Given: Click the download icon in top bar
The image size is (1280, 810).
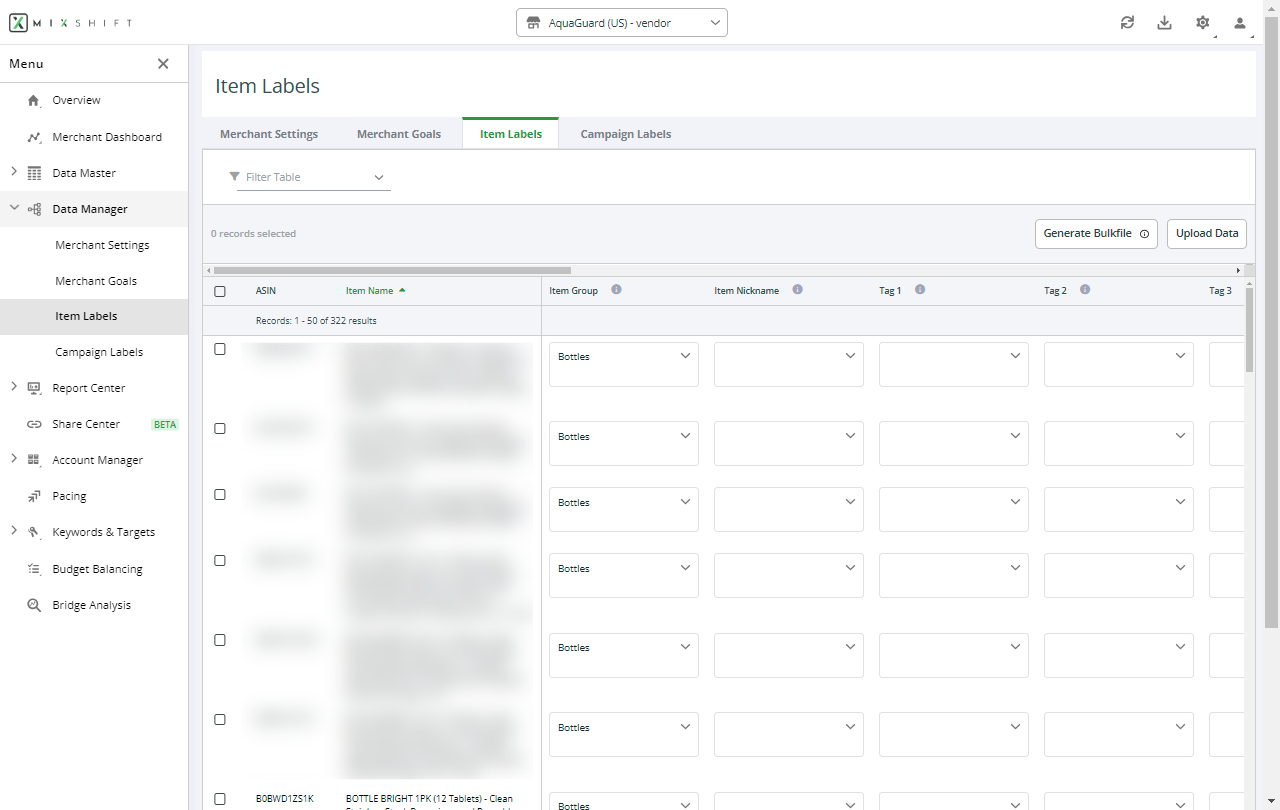Looking at the screenshot, I should click(1164, 23).
